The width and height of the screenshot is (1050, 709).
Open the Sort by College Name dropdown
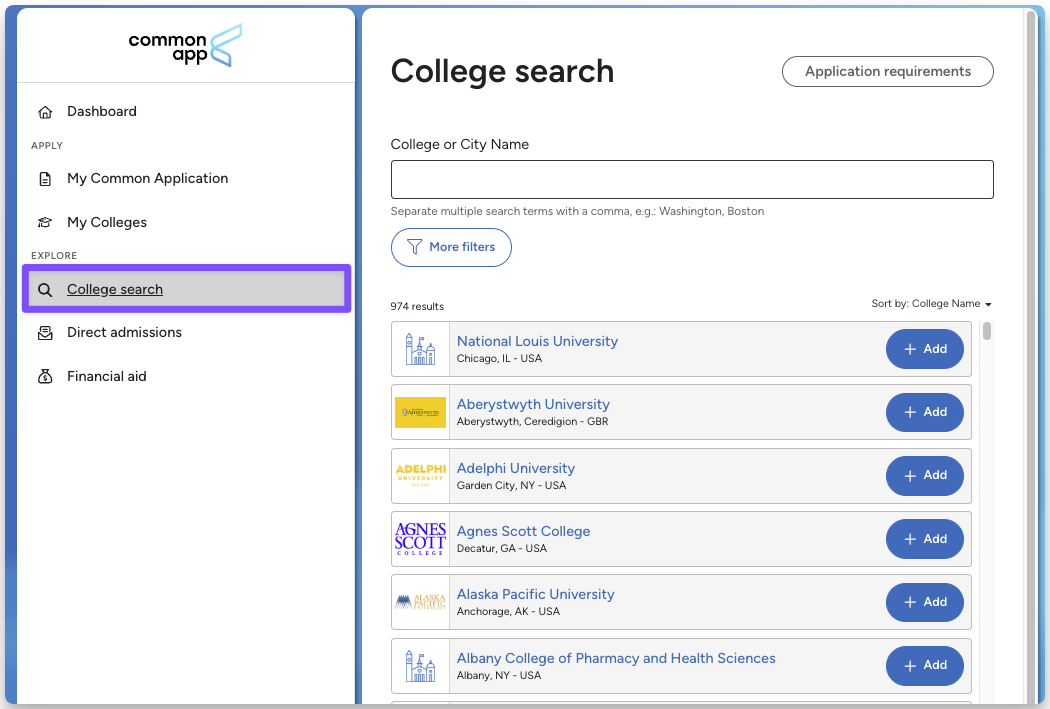coord(931,303)
